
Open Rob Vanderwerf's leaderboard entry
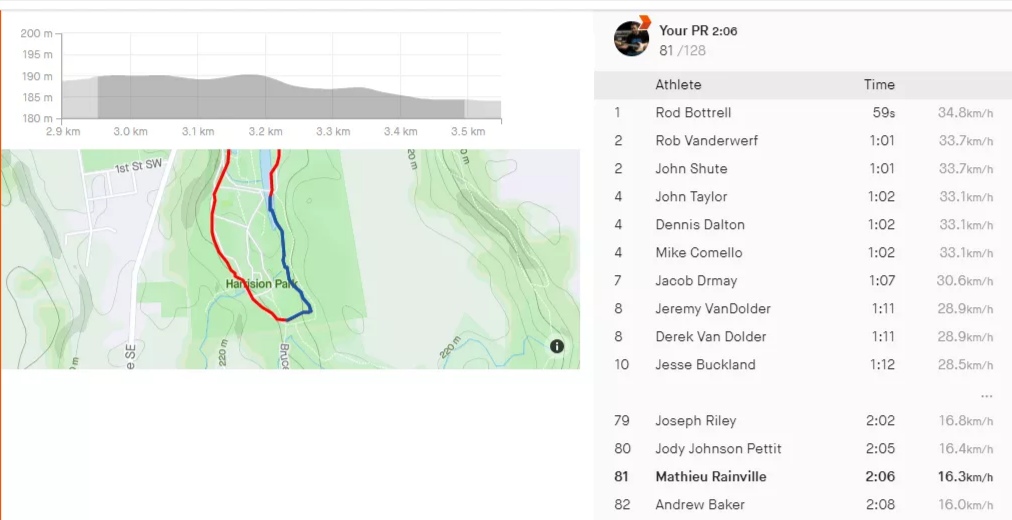click(706, 141)
